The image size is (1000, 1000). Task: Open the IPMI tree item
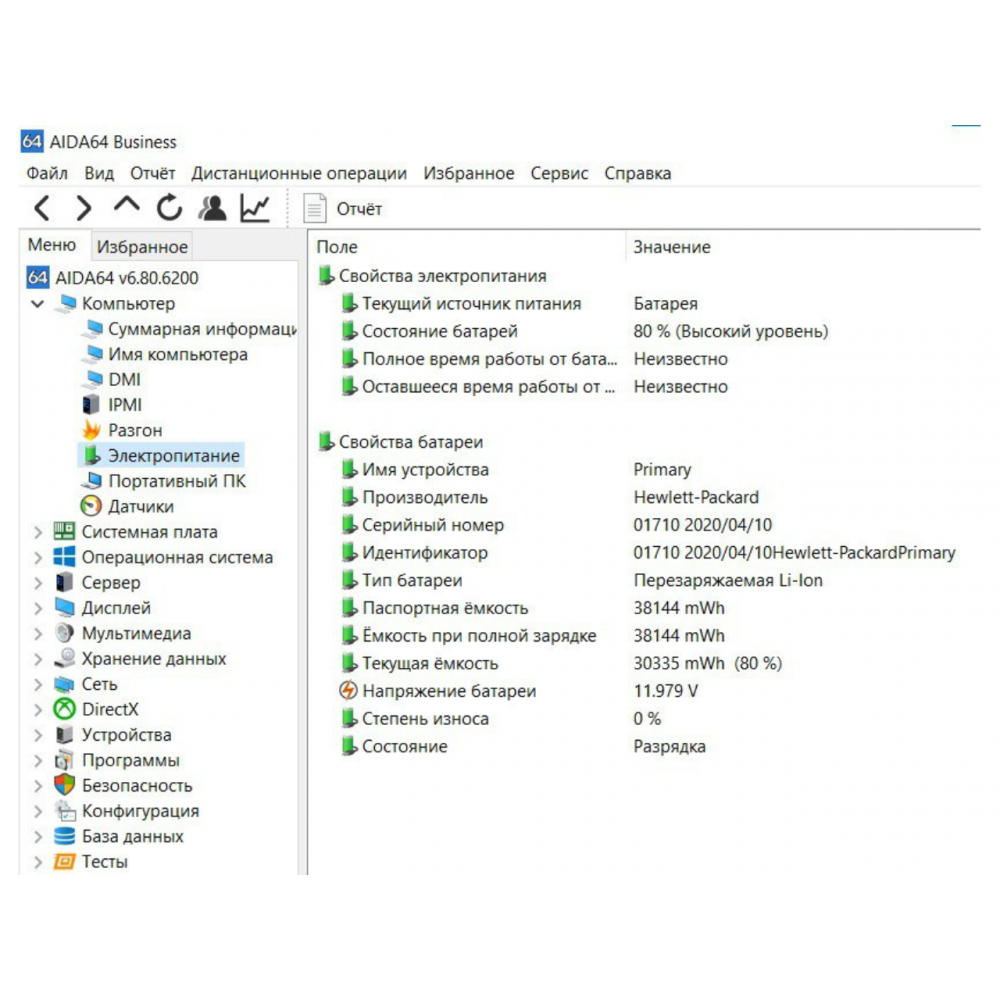tap(112, 404)
